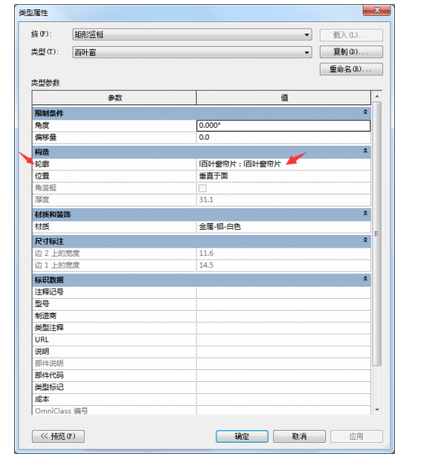Click the 型号 value cell

click(x=283, y=304)
